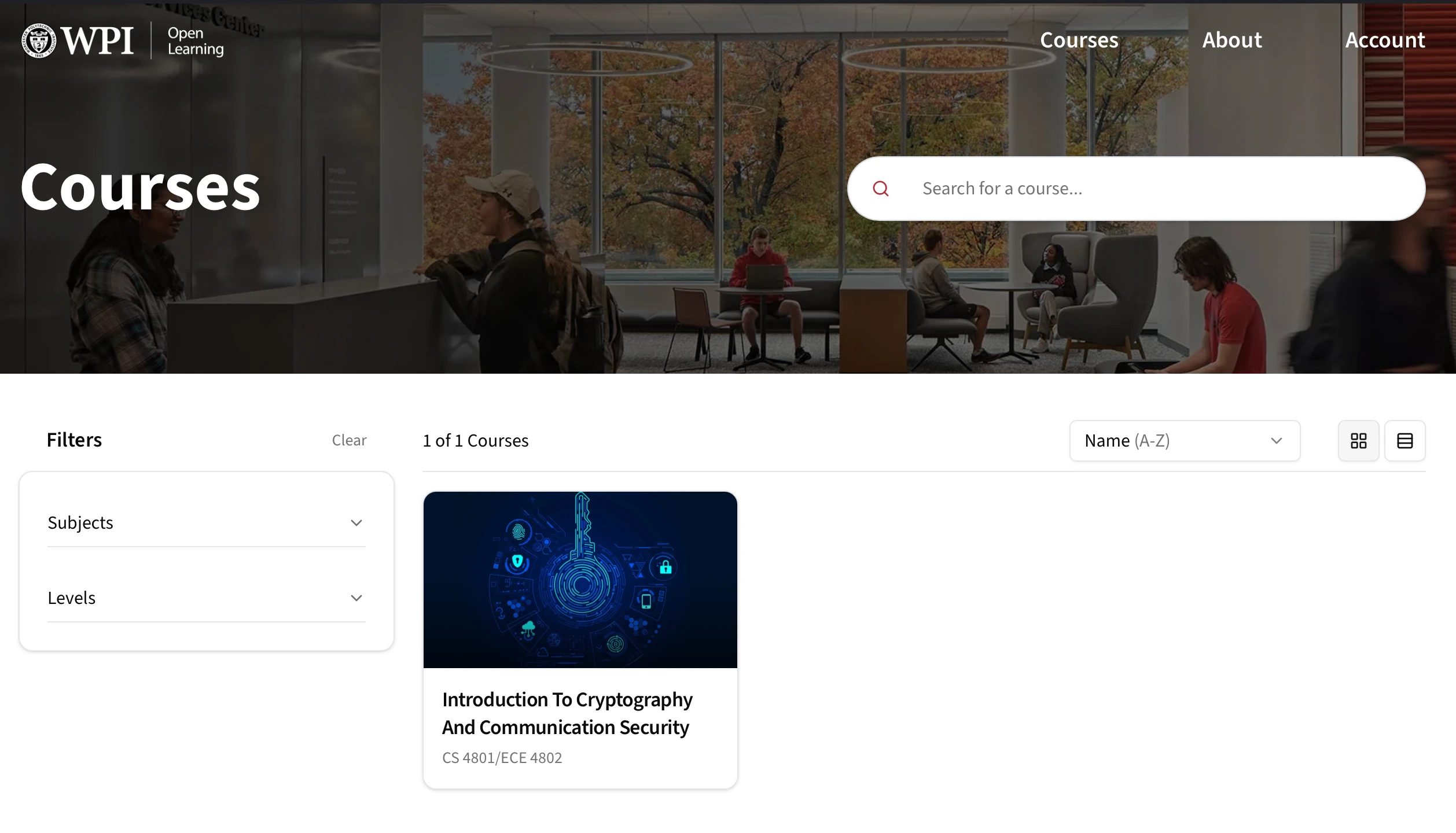Click the red magnifier search icon
The image size is (1456, 833).
point(881,189)
